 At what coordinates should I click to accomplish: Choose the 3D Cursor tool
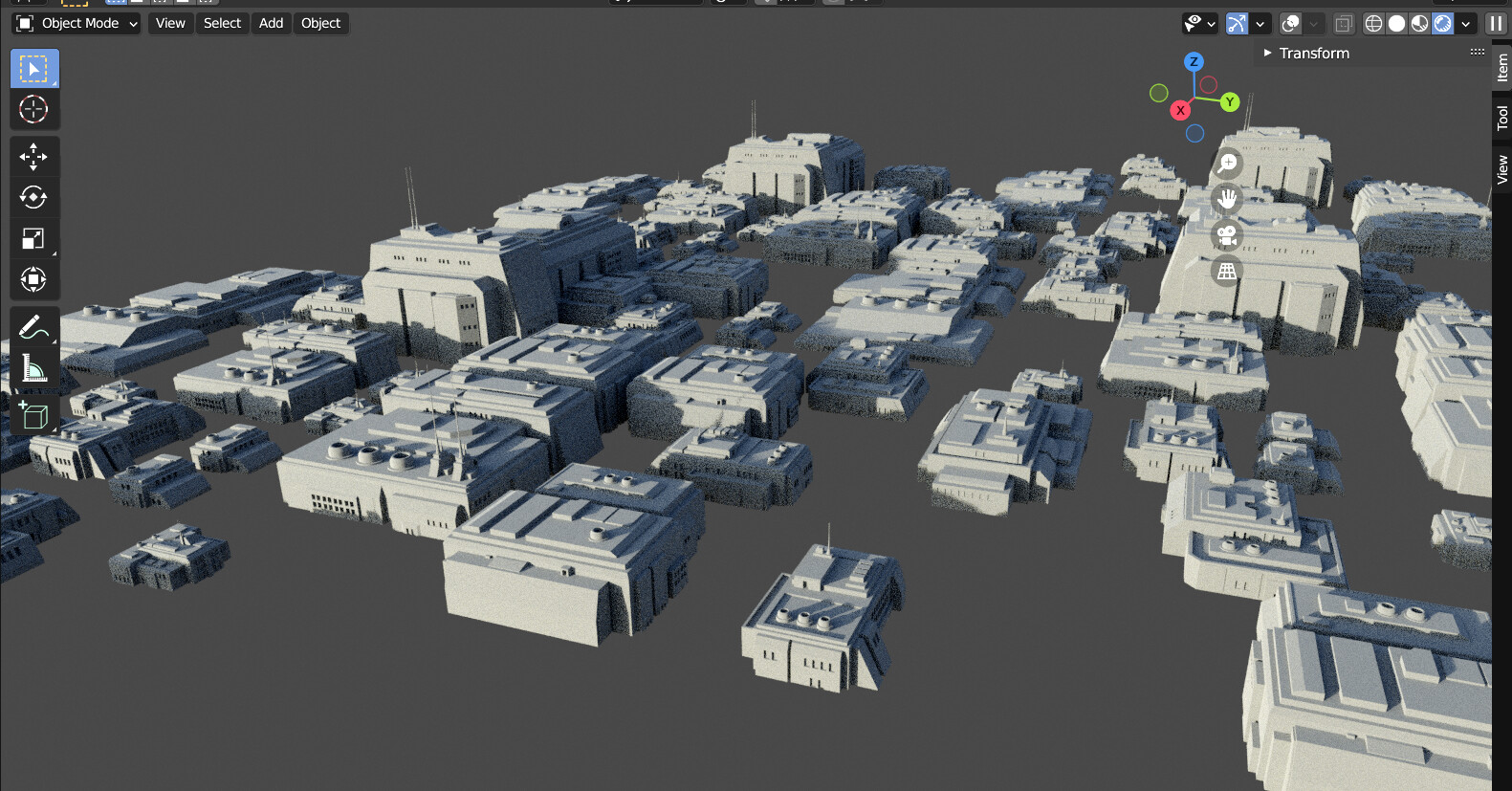(34, 109)
